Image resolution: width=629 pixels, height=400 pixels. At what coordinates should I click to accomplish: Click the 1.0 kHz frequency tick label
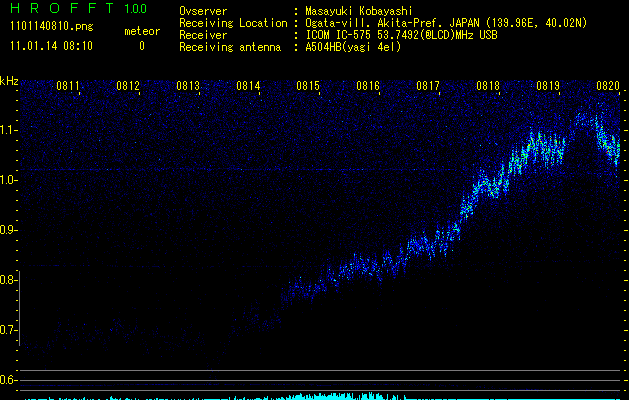point(7,180)
